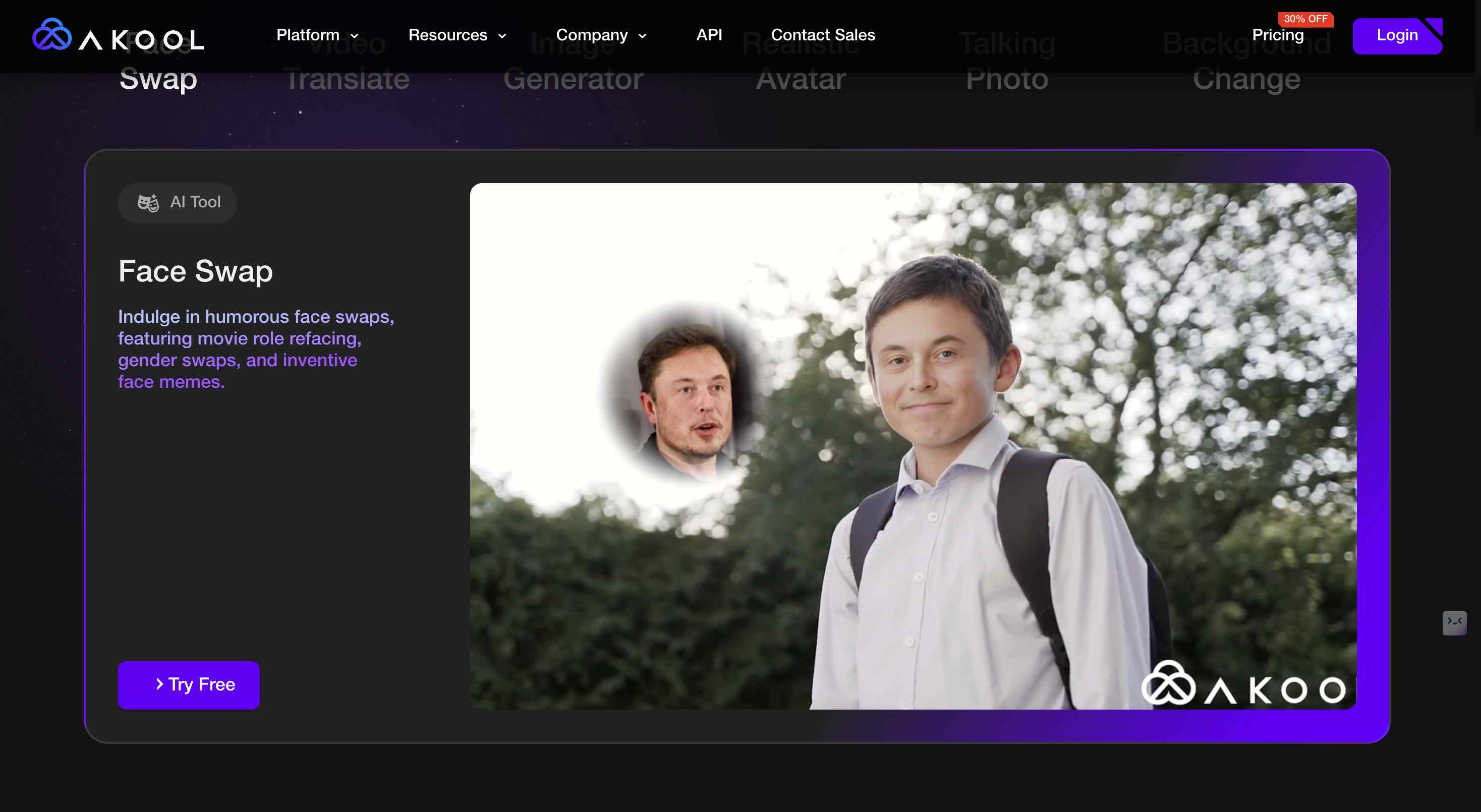1481x812 pixels.
Task: Click the face swap demo video
Action: click(x=913, y=446)
